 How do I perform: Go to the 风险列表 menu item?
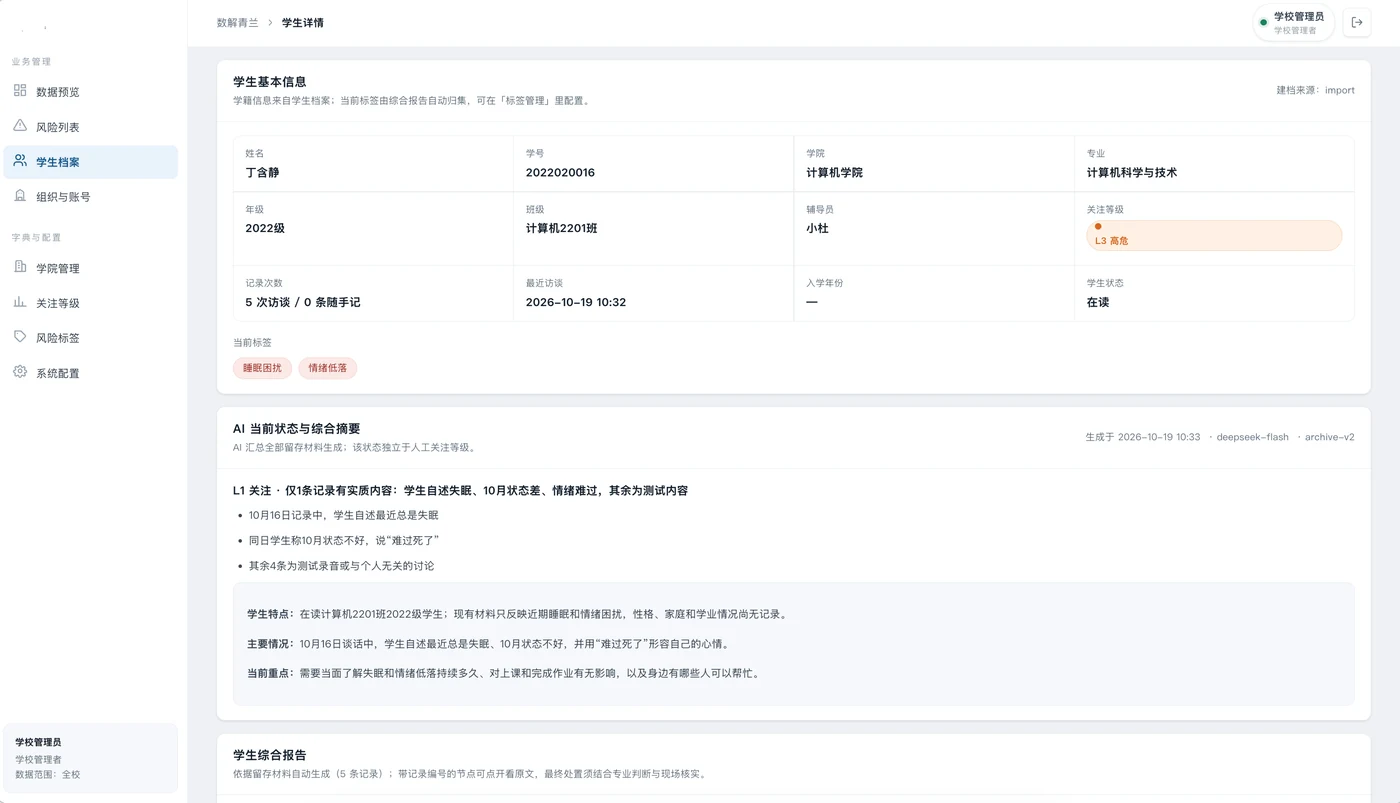point(91,127)
